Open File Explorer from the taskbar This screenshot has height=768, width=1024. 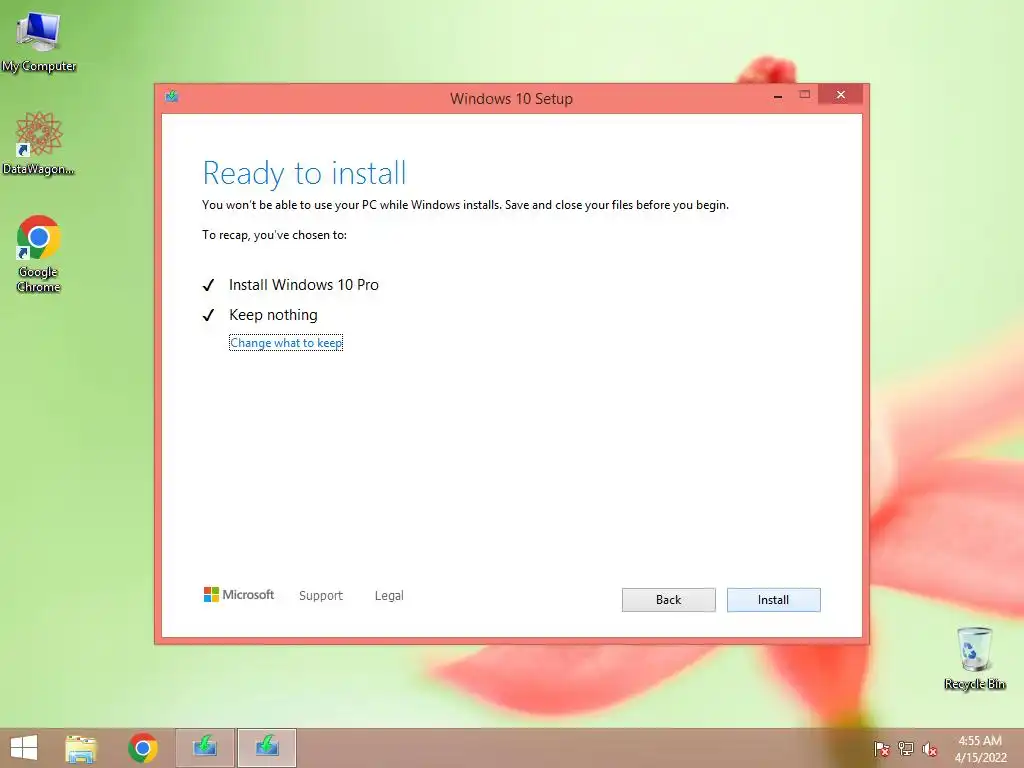81,748
